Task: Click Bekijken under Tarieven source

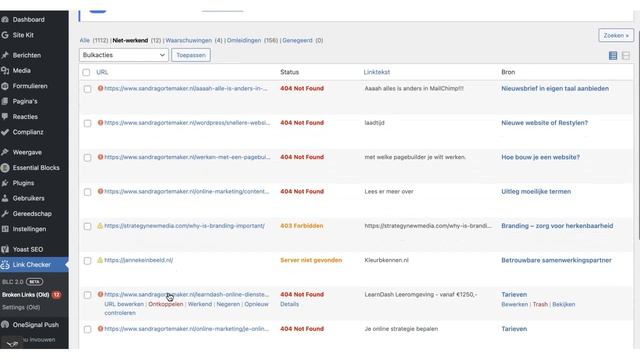Action: 564,304
